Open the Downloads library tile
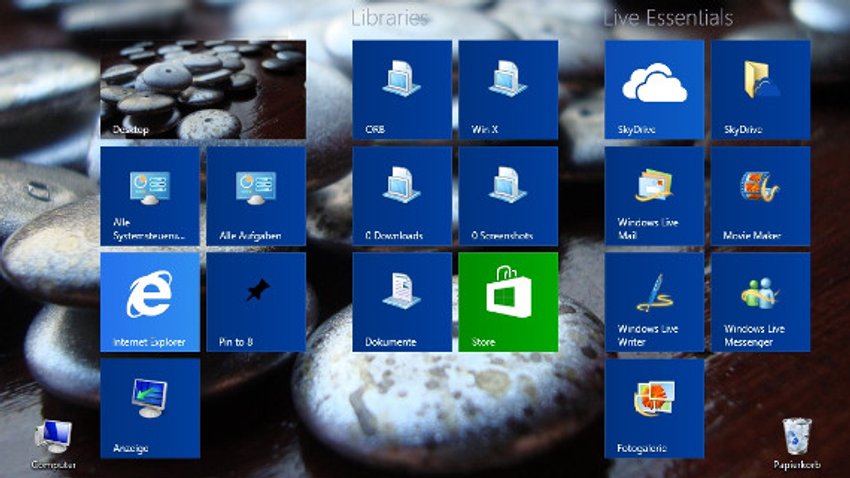This screenshot has width=850, height=478. tap(402, 196)
